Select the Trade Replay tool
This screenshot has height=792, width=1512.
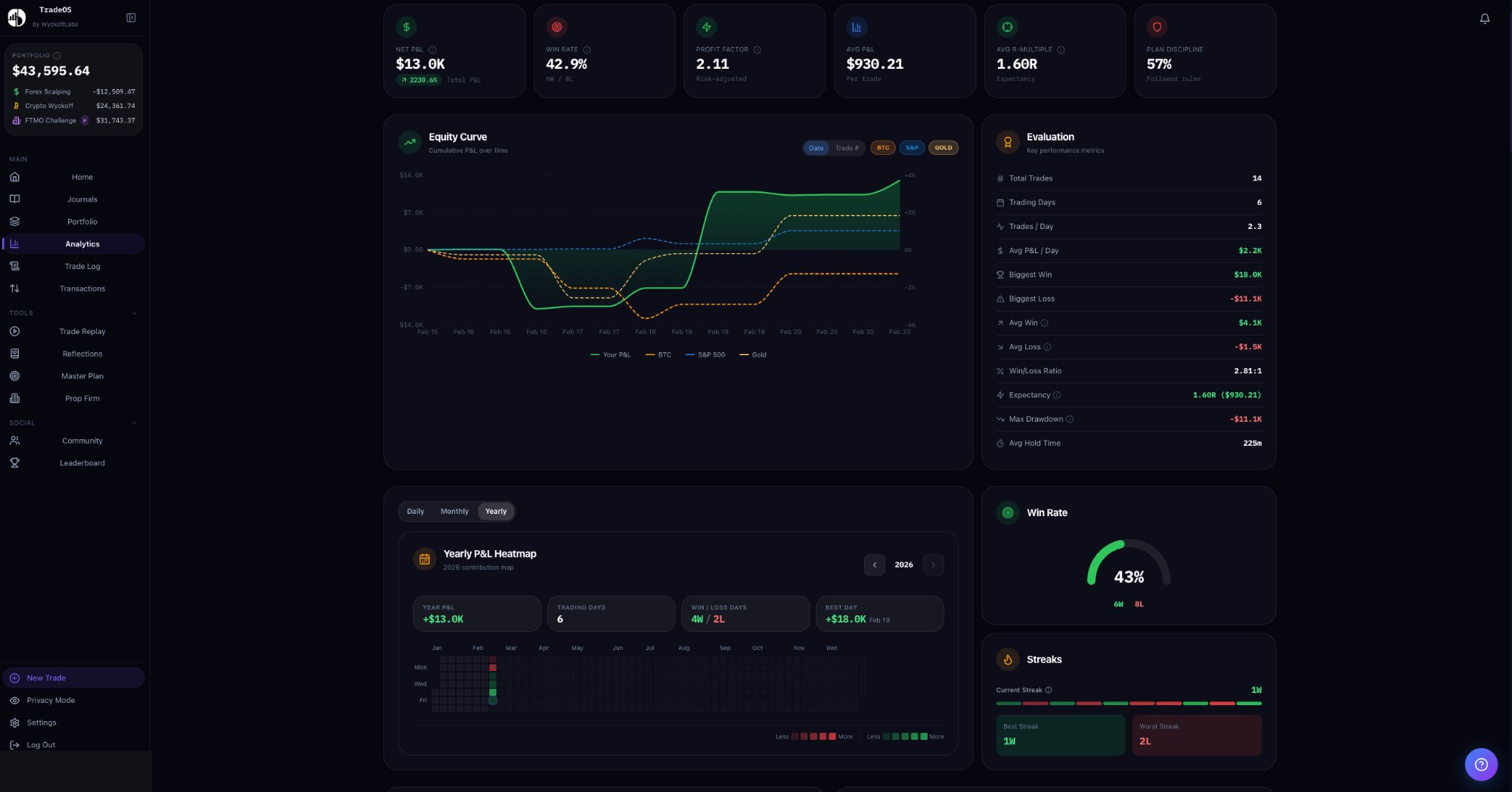(x=82, y=331)
